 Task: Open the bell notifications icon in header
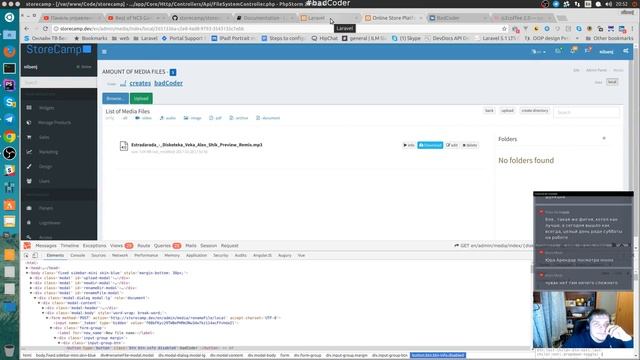pos(573,51)
